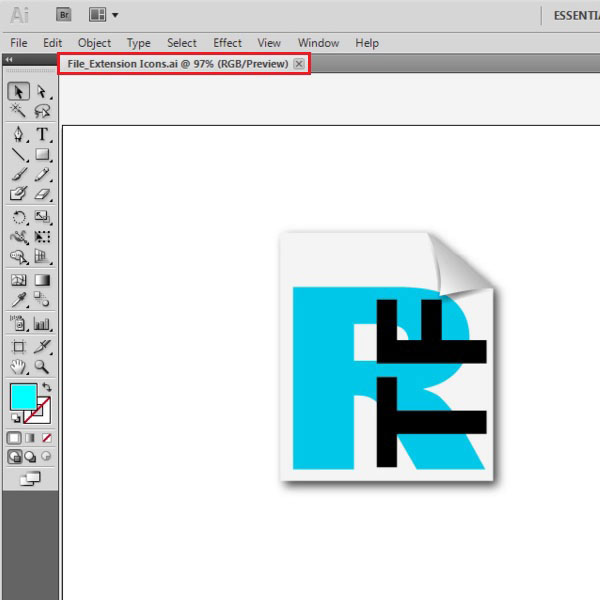Select the Rotate tool

tap(18, 217)
